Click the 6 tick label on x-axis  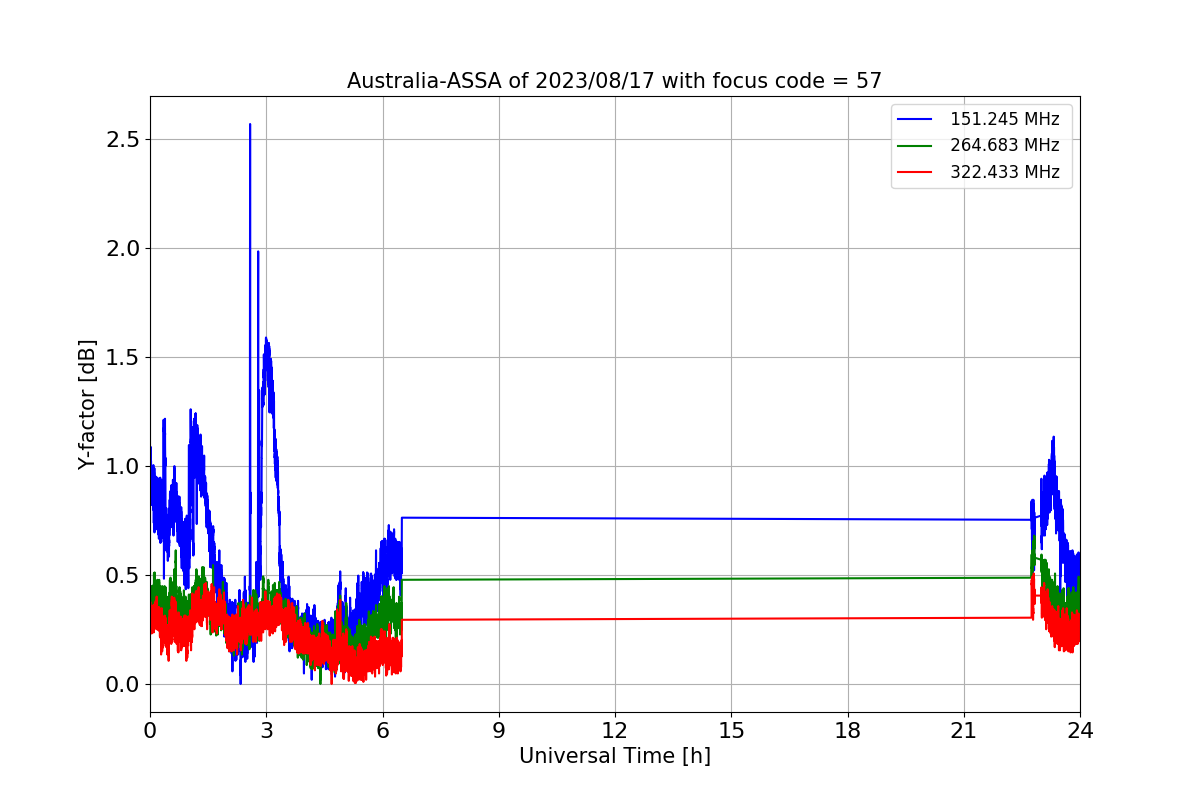click(x=383, y=731)
